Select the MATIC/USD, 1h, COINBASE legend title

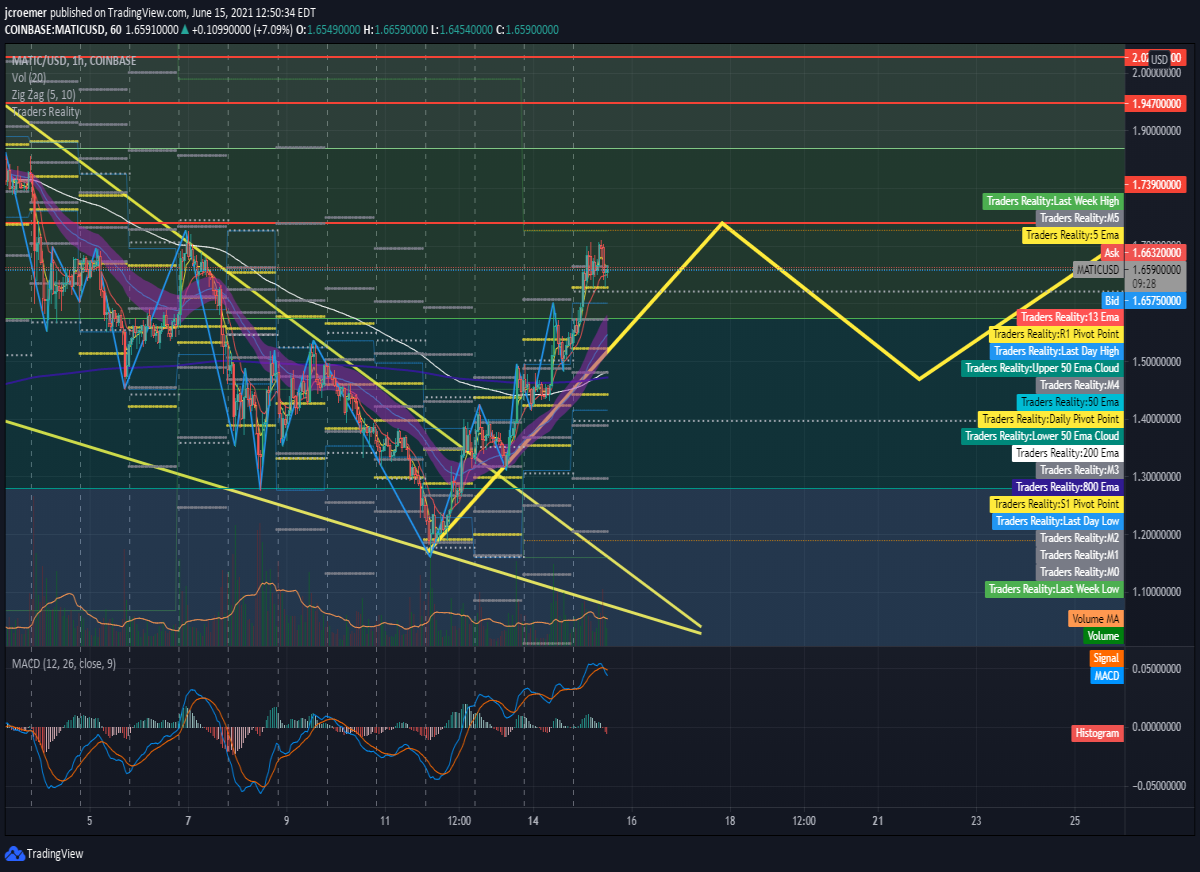(x=73, y=61)
